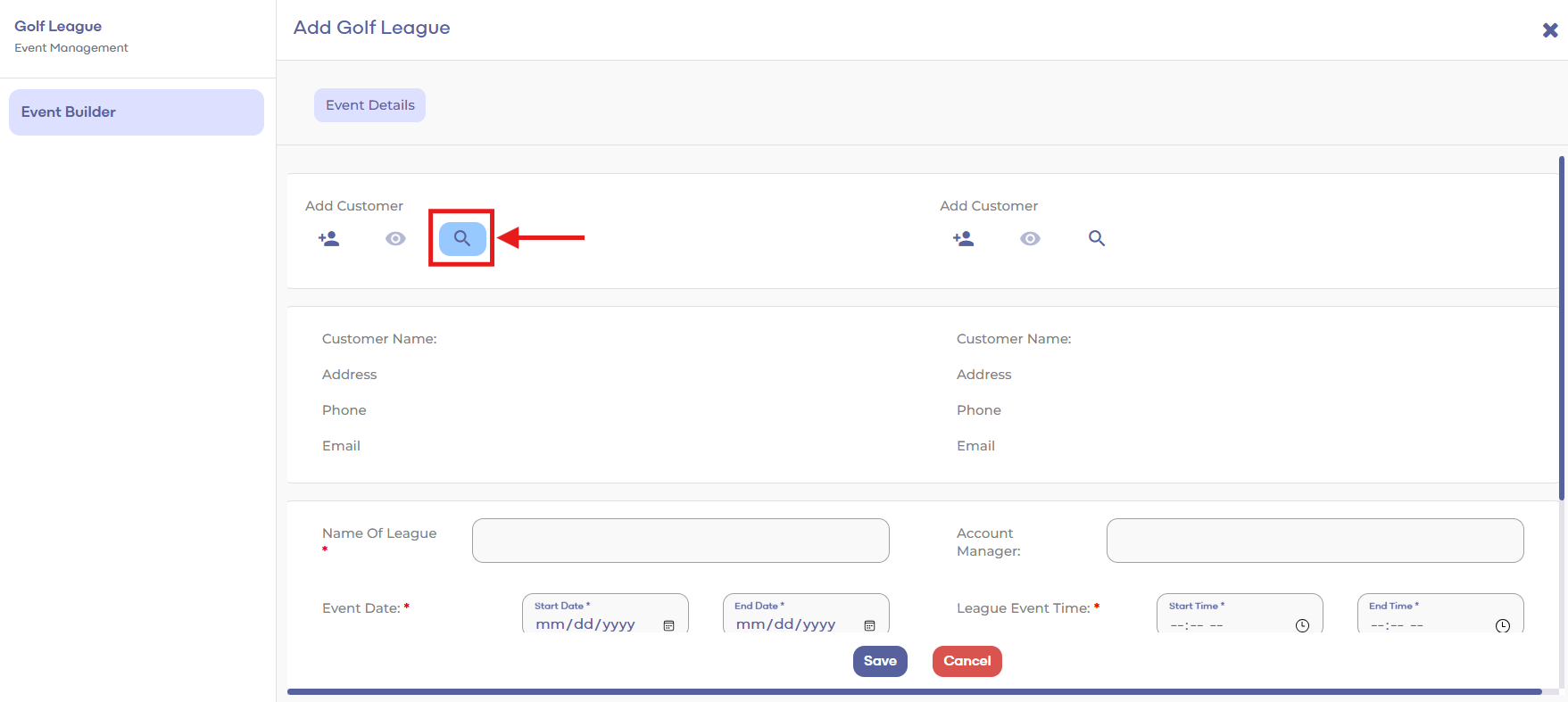
Task: Save the golf league event
Action: pyautogui.click(x=880, y=661)
